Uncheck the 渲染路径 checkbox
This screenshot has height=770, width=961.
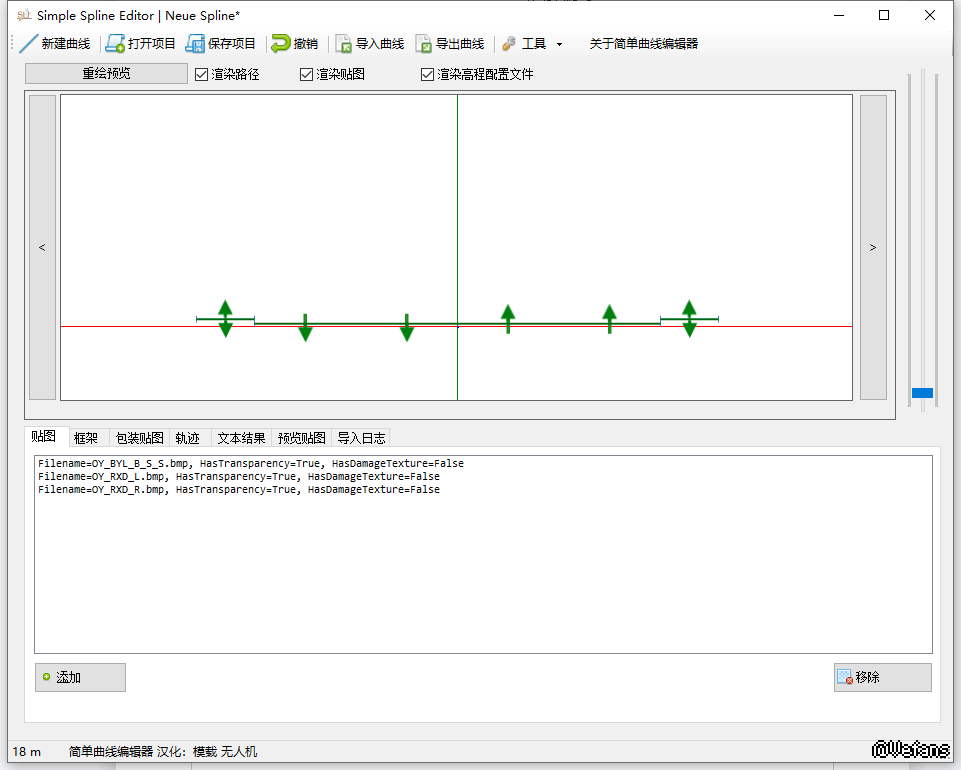tap(201, 75)
